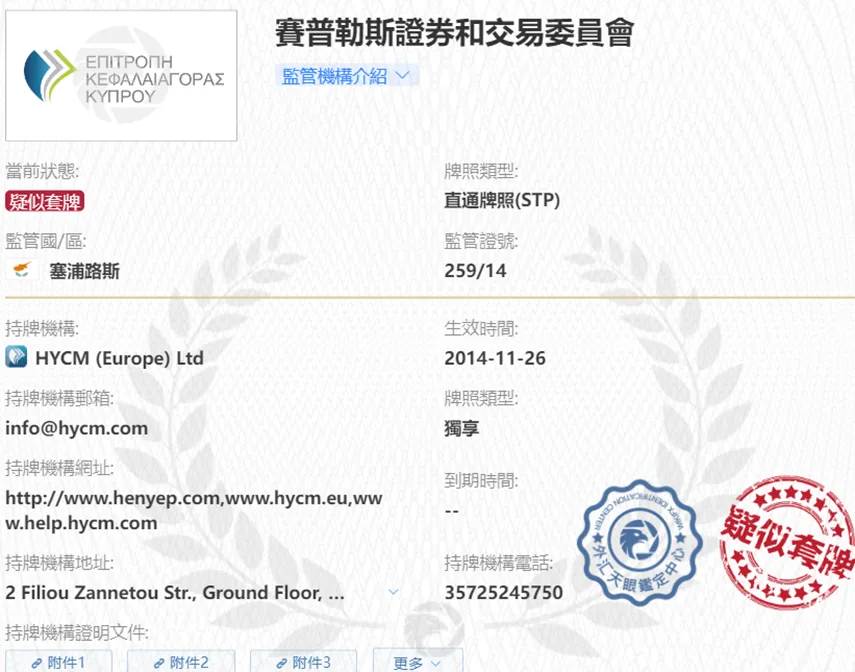Screen dimensions: 855x672
Task: Select the HYCM (Europe) Ltd name
Action: (119, 358)
